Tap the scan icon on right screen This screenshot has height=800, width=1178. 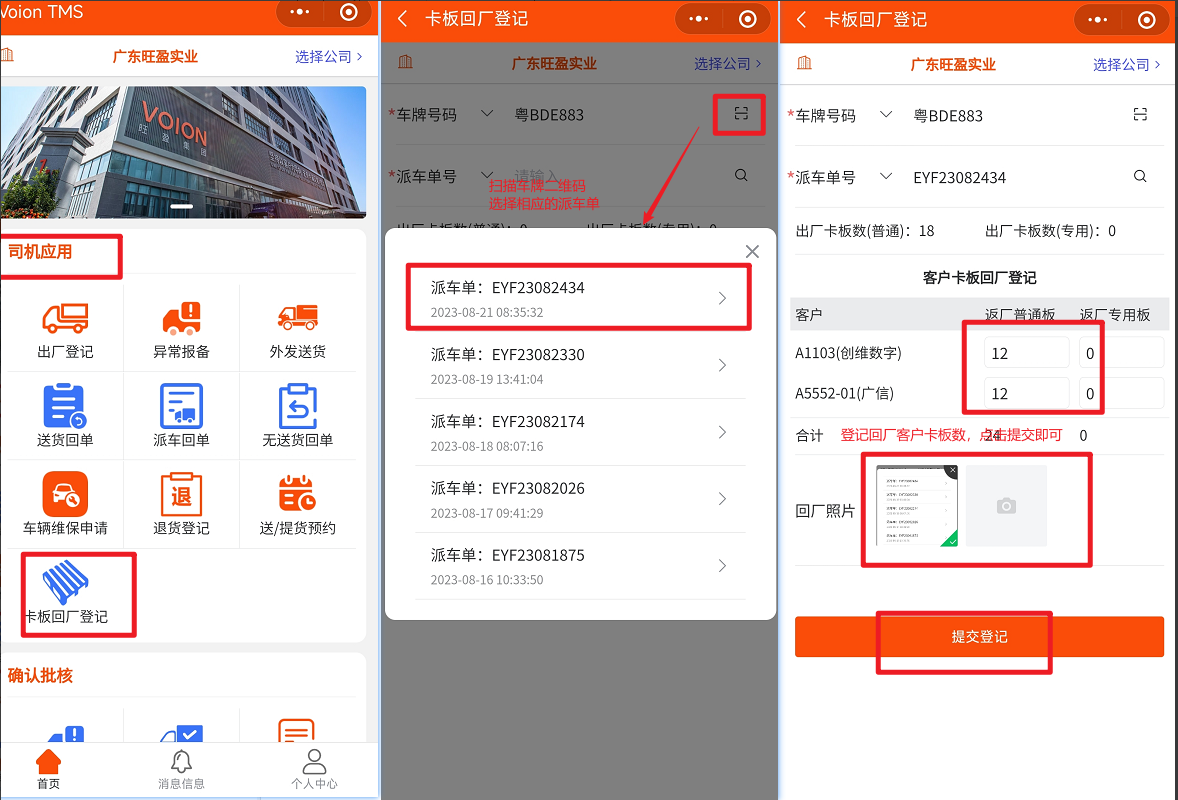click(1140, 114)
